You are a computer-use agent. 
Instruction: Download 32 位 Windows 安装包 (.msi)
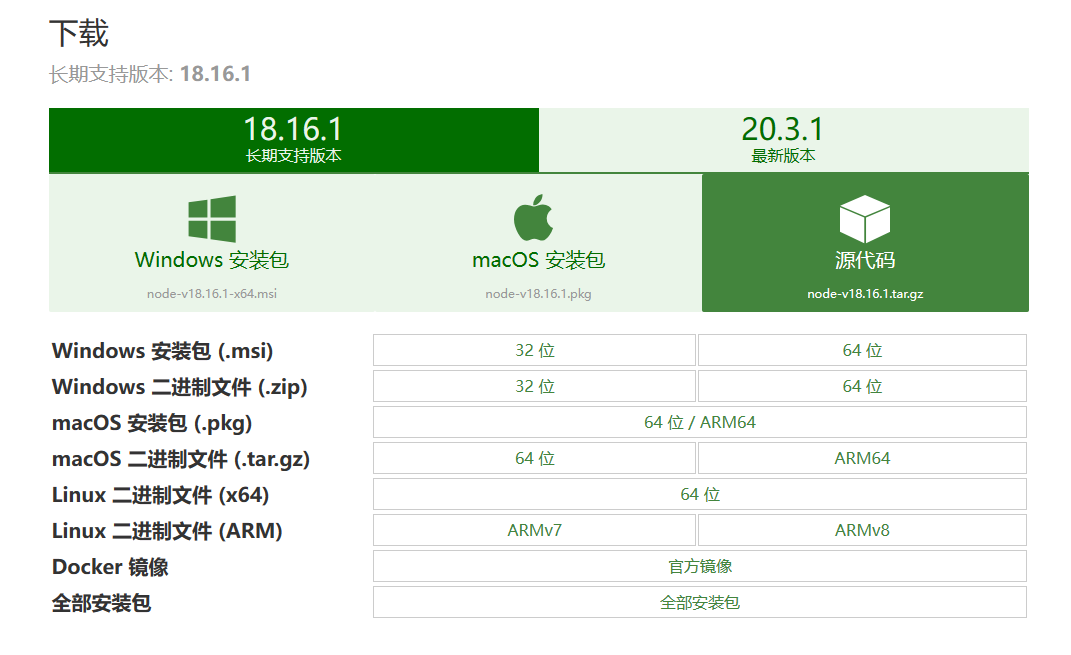tap(534, 350)
